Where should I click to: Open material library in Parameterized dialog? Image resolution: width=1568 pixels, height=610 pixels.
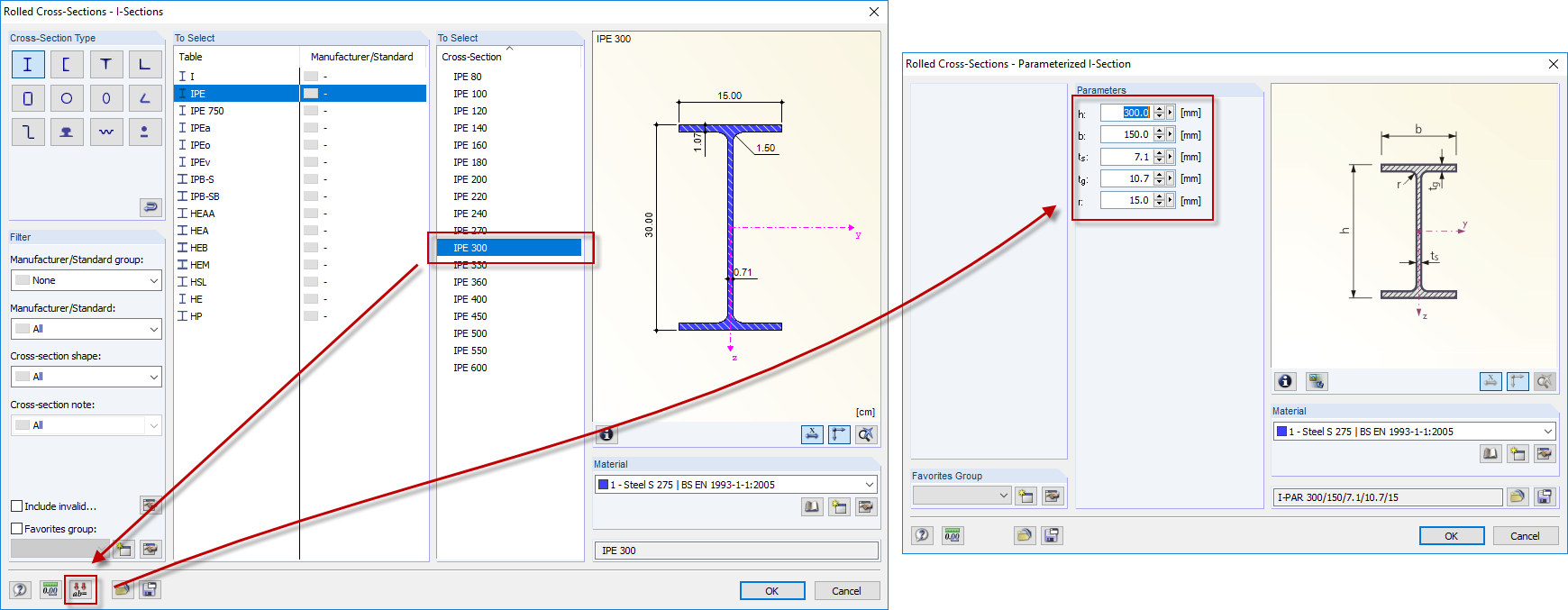[x=1491, y=453]
